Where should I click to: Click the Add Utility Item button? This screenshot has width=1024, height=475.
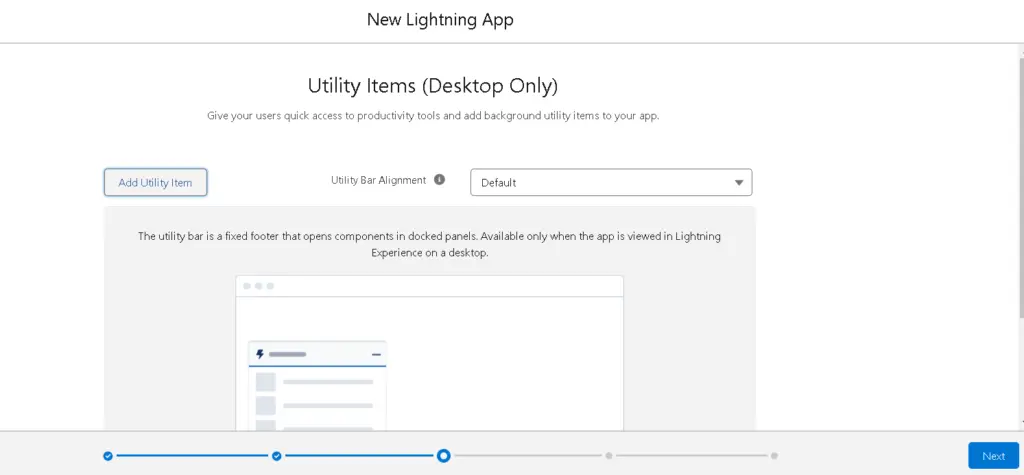click(155, 182)
